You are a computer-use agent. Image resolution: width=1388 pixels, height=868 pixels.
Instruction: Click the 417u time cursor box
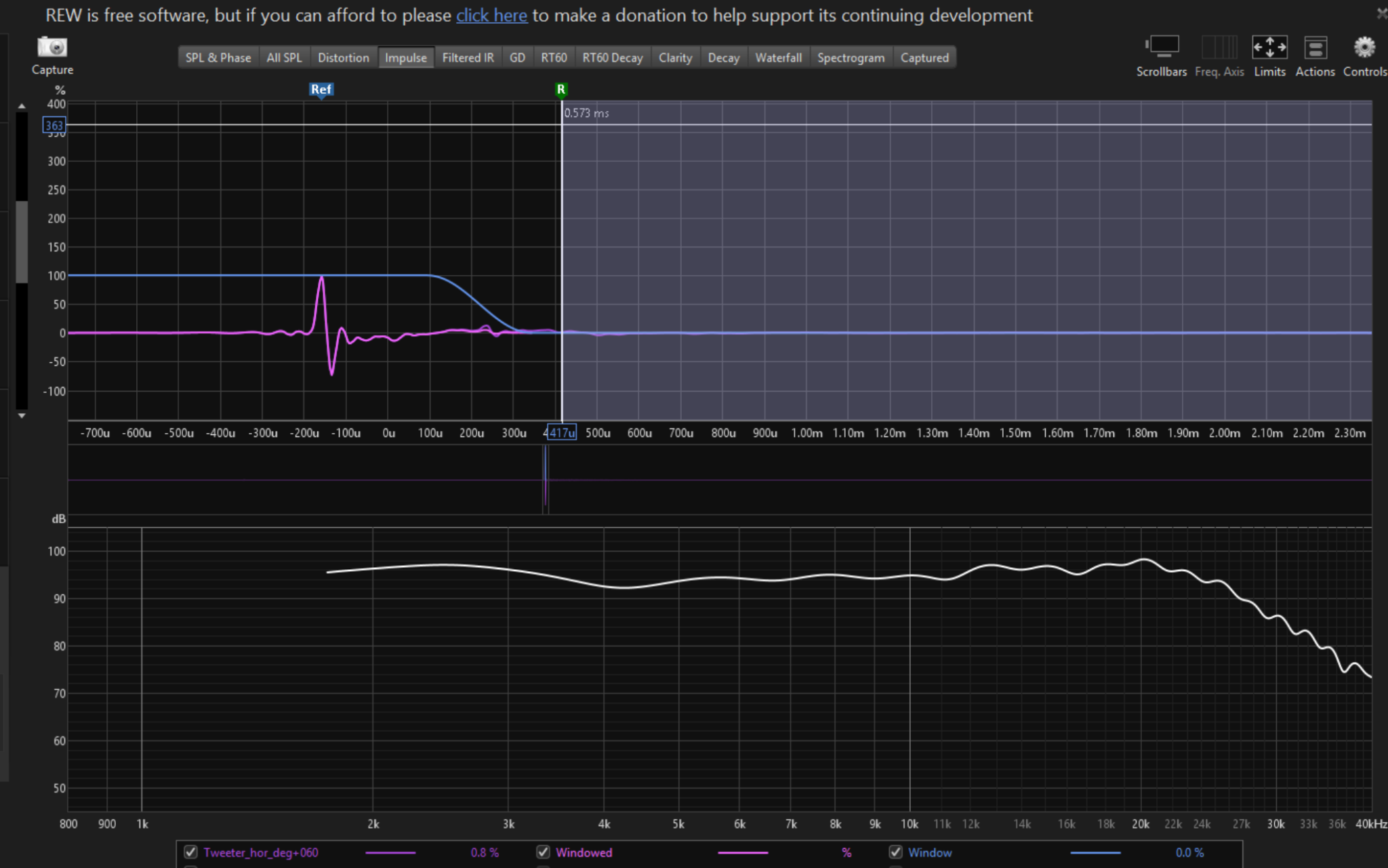tap(561, 432)
